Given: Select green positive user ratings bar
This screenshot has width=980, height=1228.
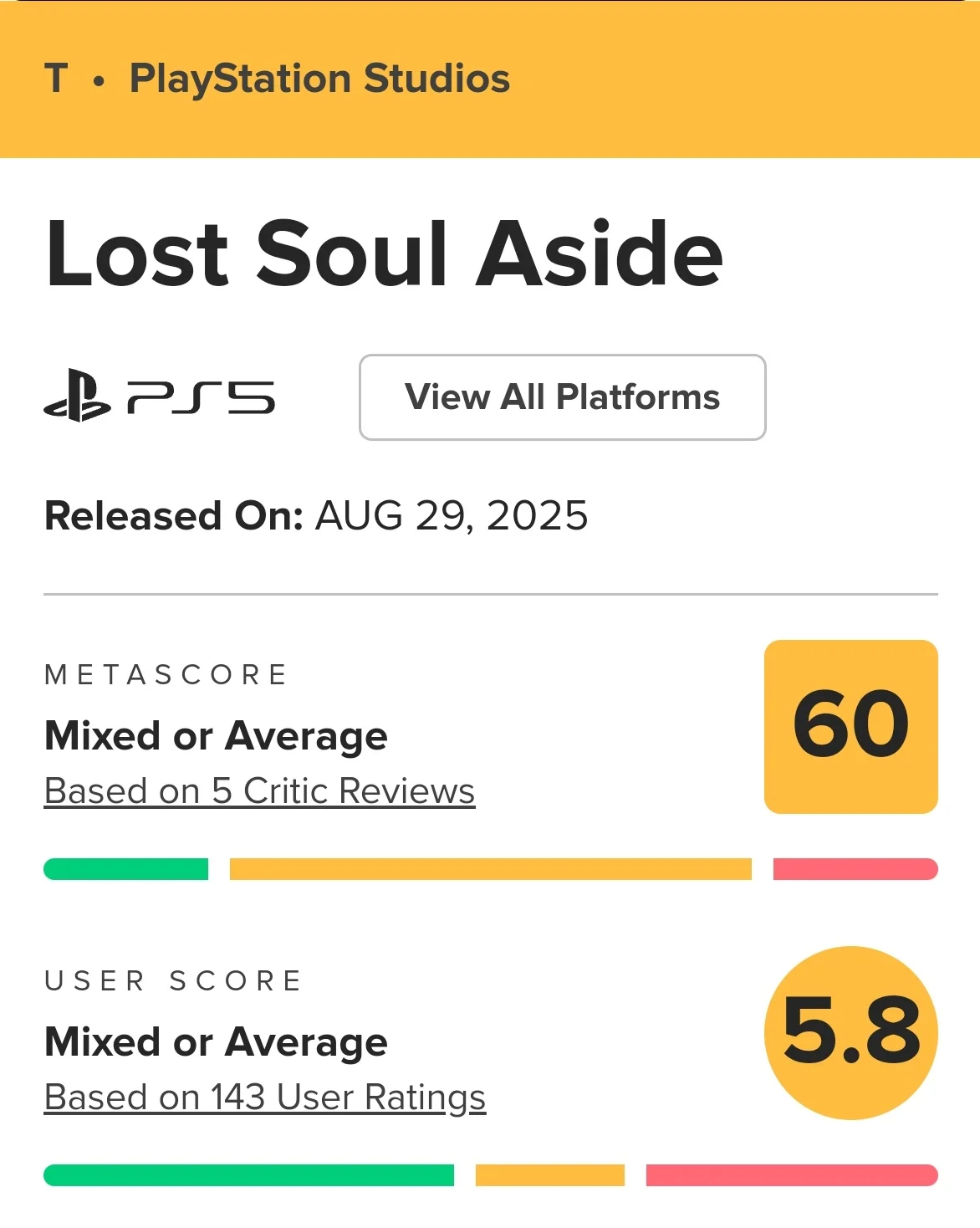Looking at the screenshot, I should 248,1175.
